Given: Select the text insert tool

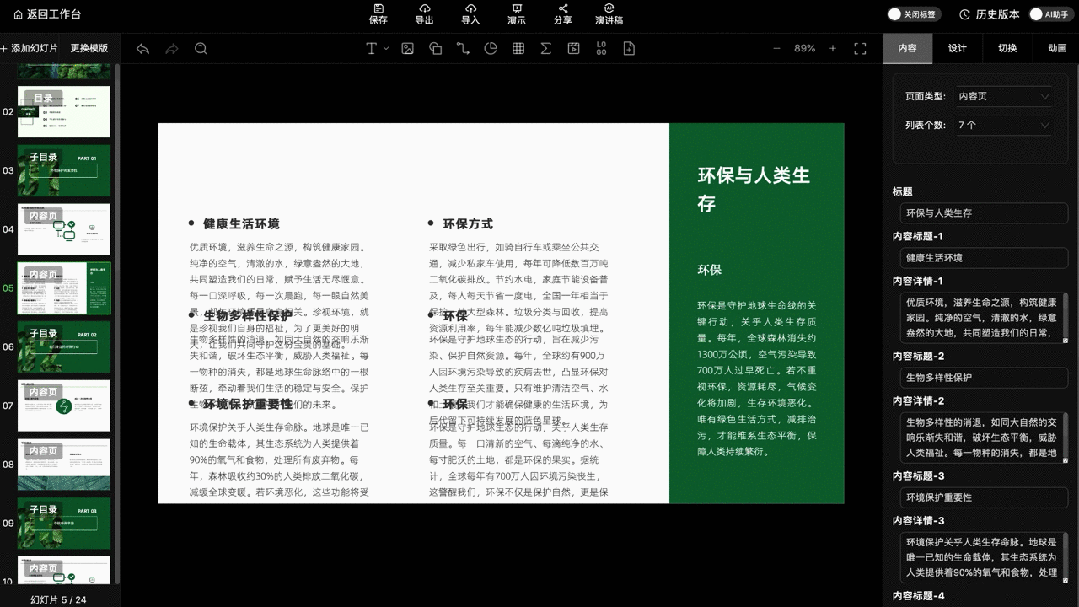Looking at the screenshot, I should [x=372, y=48].
